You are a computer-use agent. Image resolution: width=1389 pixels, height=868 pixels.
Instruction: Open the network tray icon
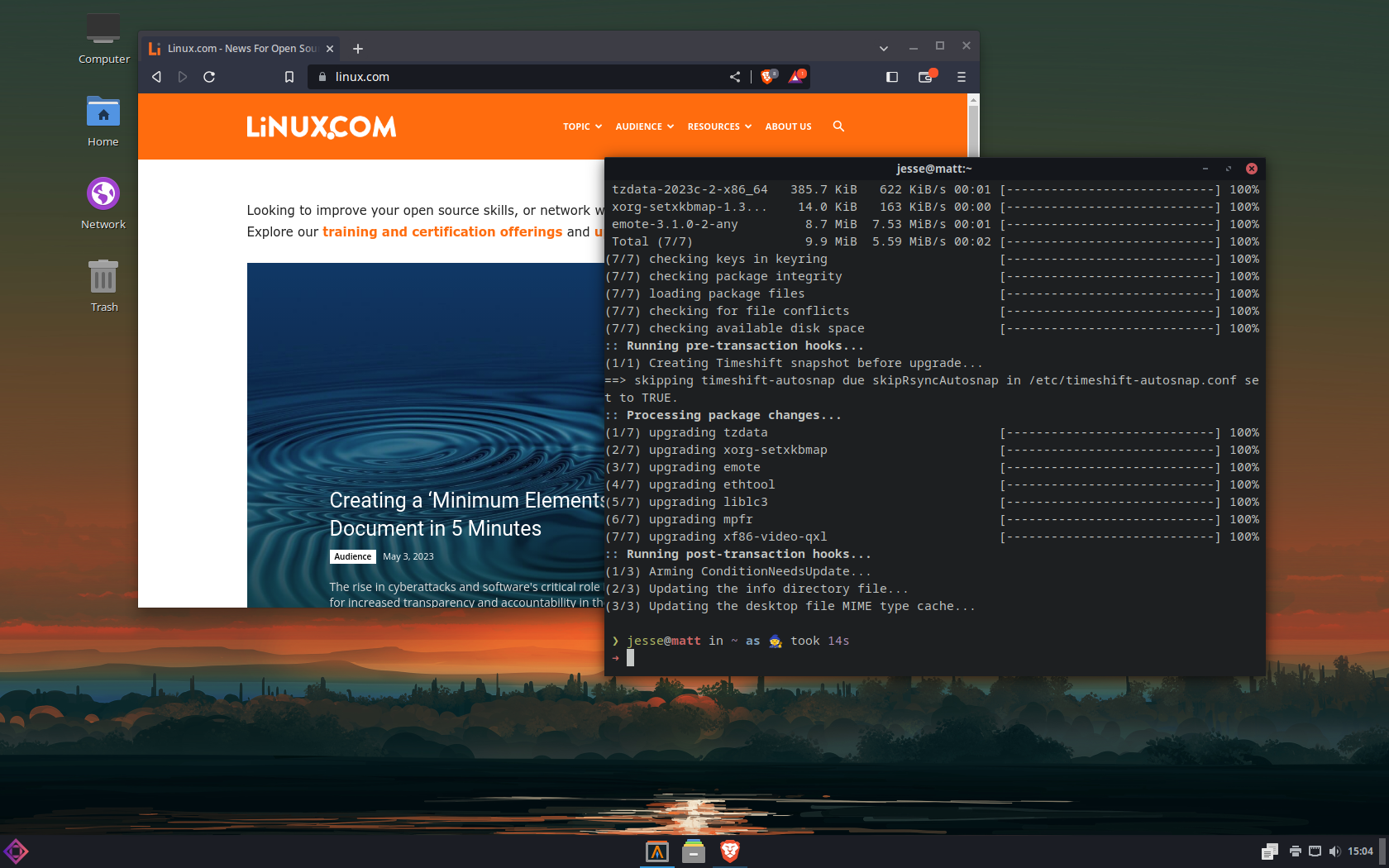[1315, 851]
